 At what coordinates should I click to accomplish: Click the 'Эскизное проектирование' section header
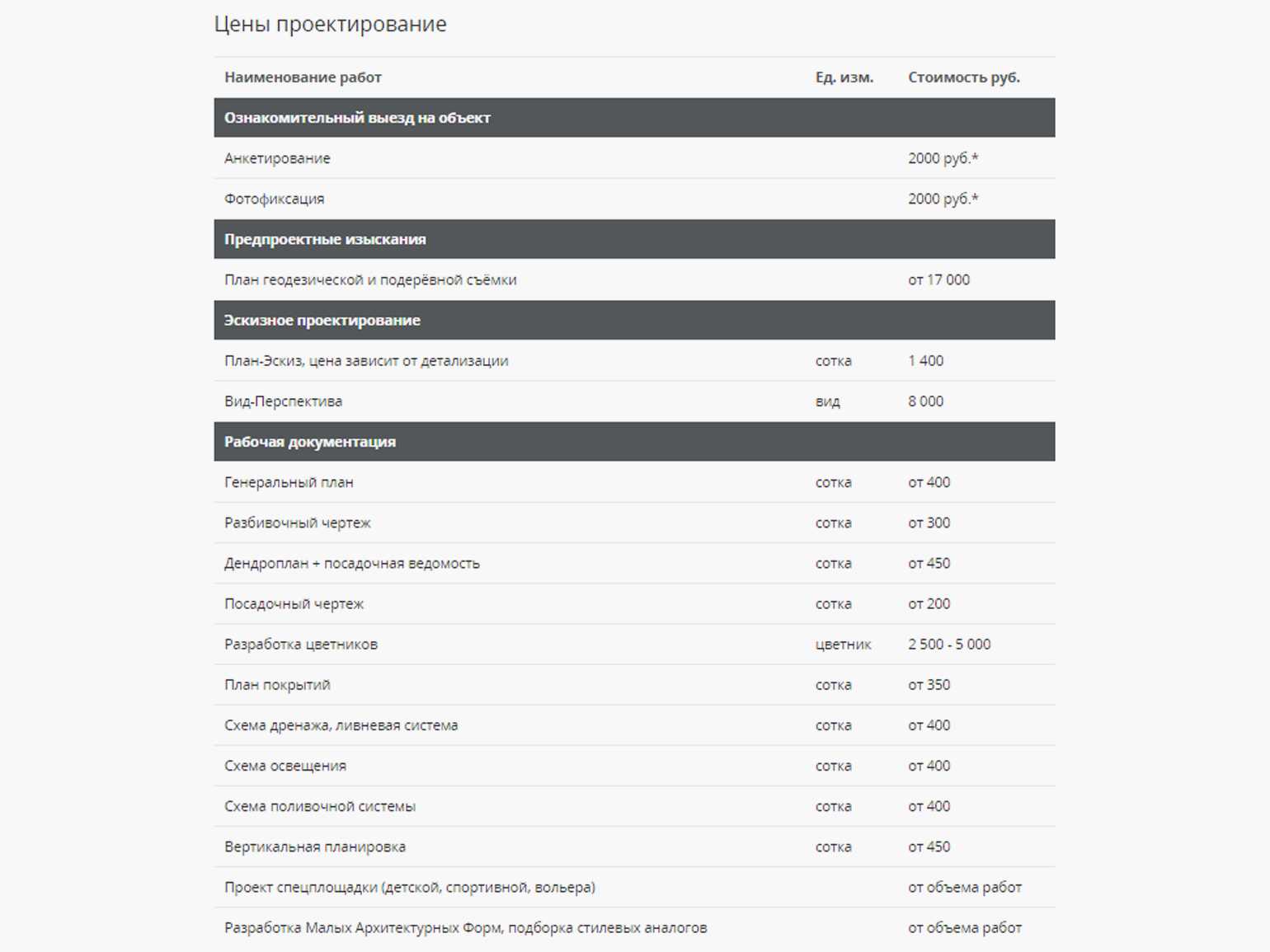[322, 321]
